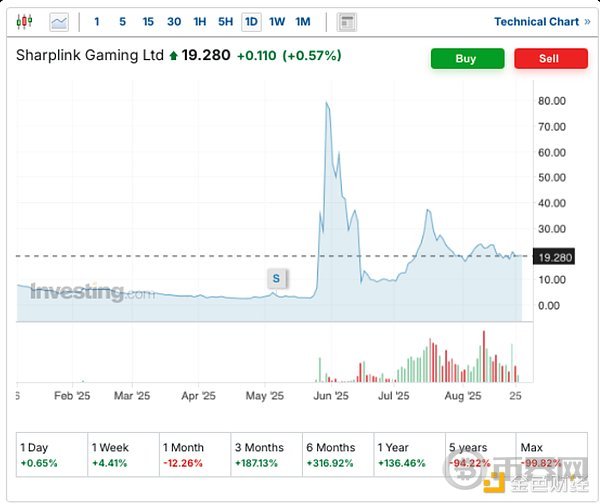Image resolution: width=600 pixels, height=504 pixels.
Task: Click the Aug '25 axis label
Action: [x=463, y=396]
